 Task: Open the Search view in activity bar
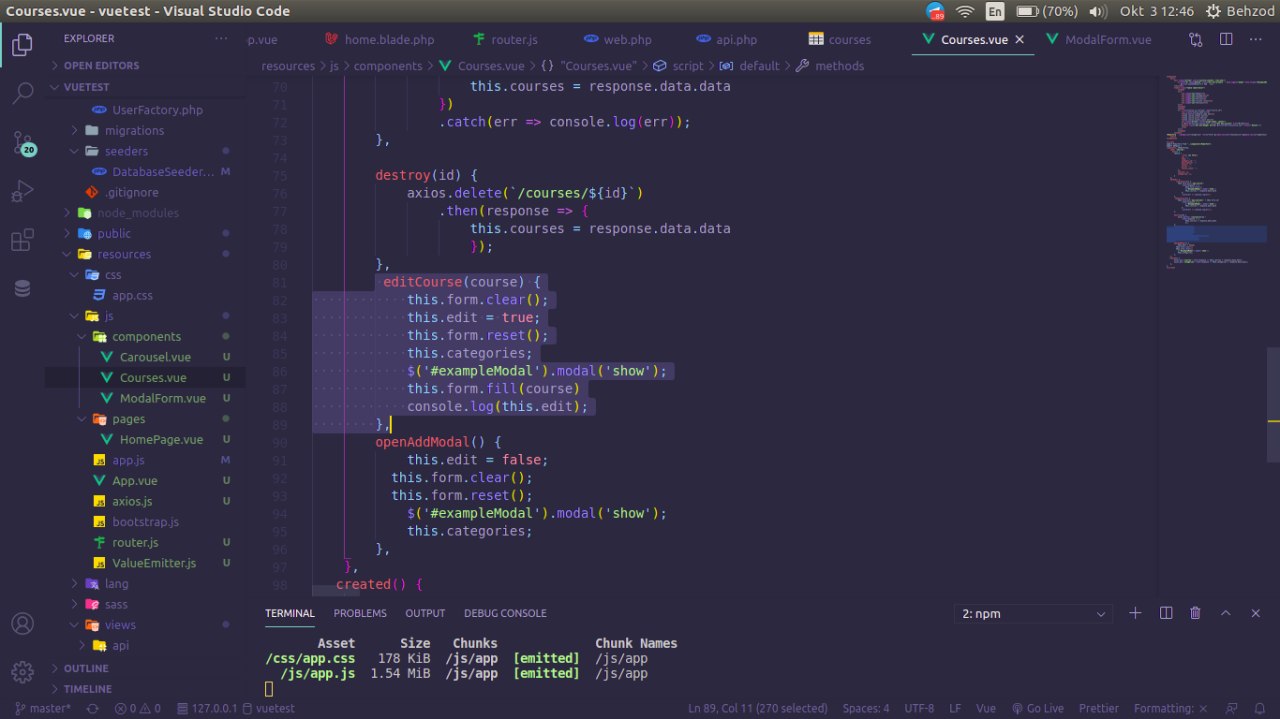pyautogui.click(x=22, y=94)
